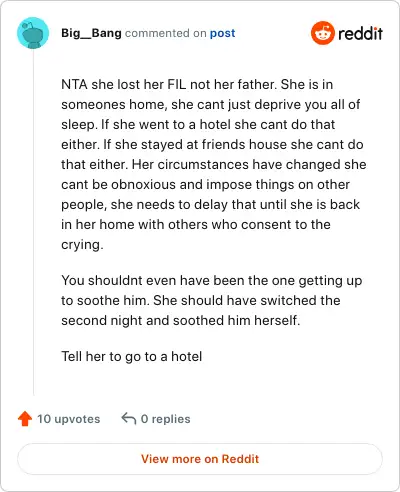Click the "10 upvotes" count label
The height and width of the screenshot is (492, 400).
click(69, 419)
